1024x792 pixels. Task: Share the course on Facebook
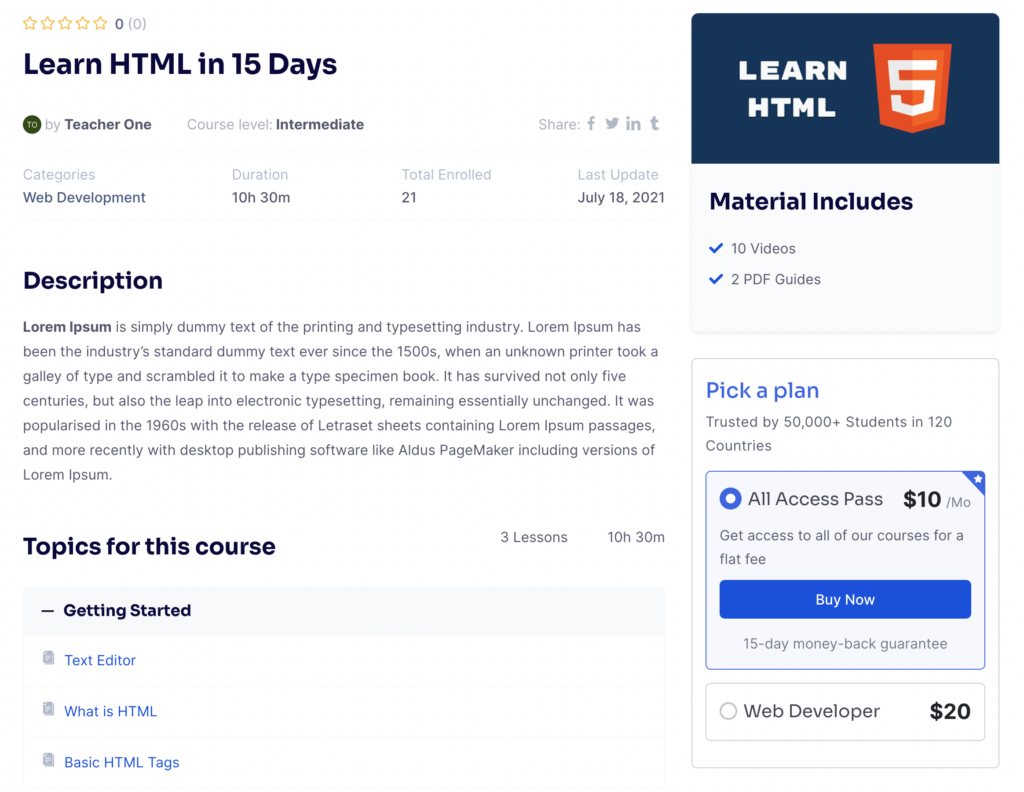coord(589,124)
